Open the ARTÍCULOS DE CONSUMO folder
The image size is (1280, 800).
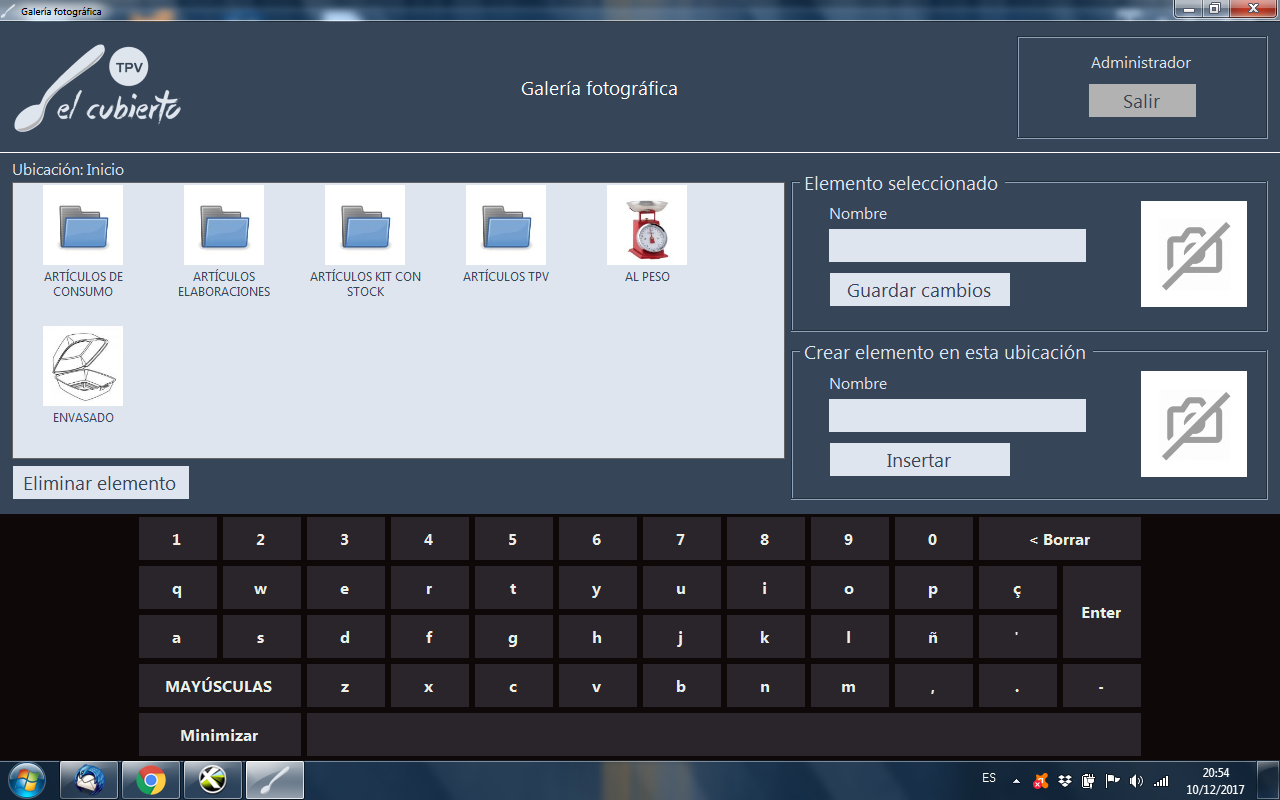(x=83, y=225)
